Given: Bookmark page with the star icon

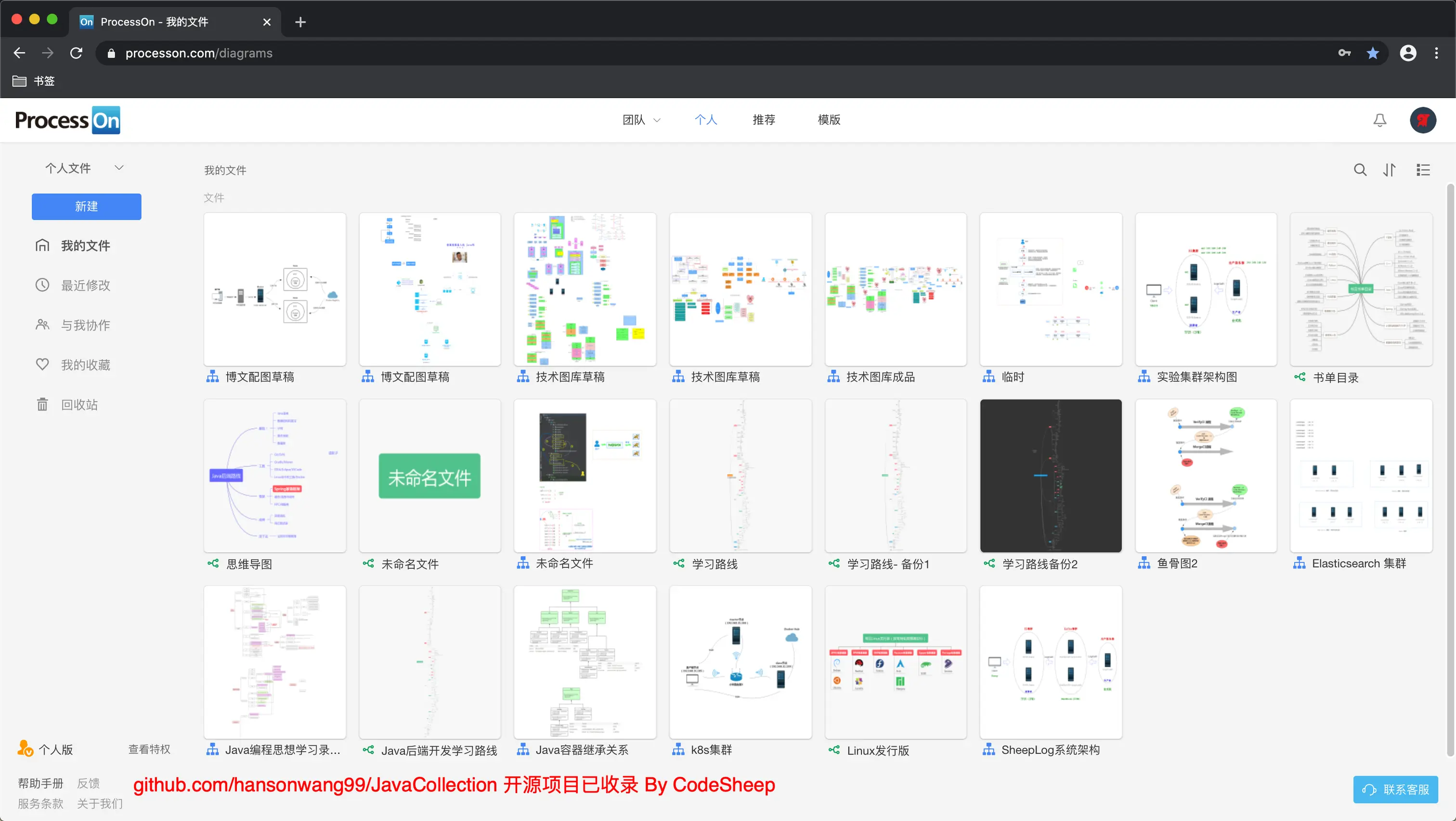Looking at the screenshot, I should [1372, 53].
